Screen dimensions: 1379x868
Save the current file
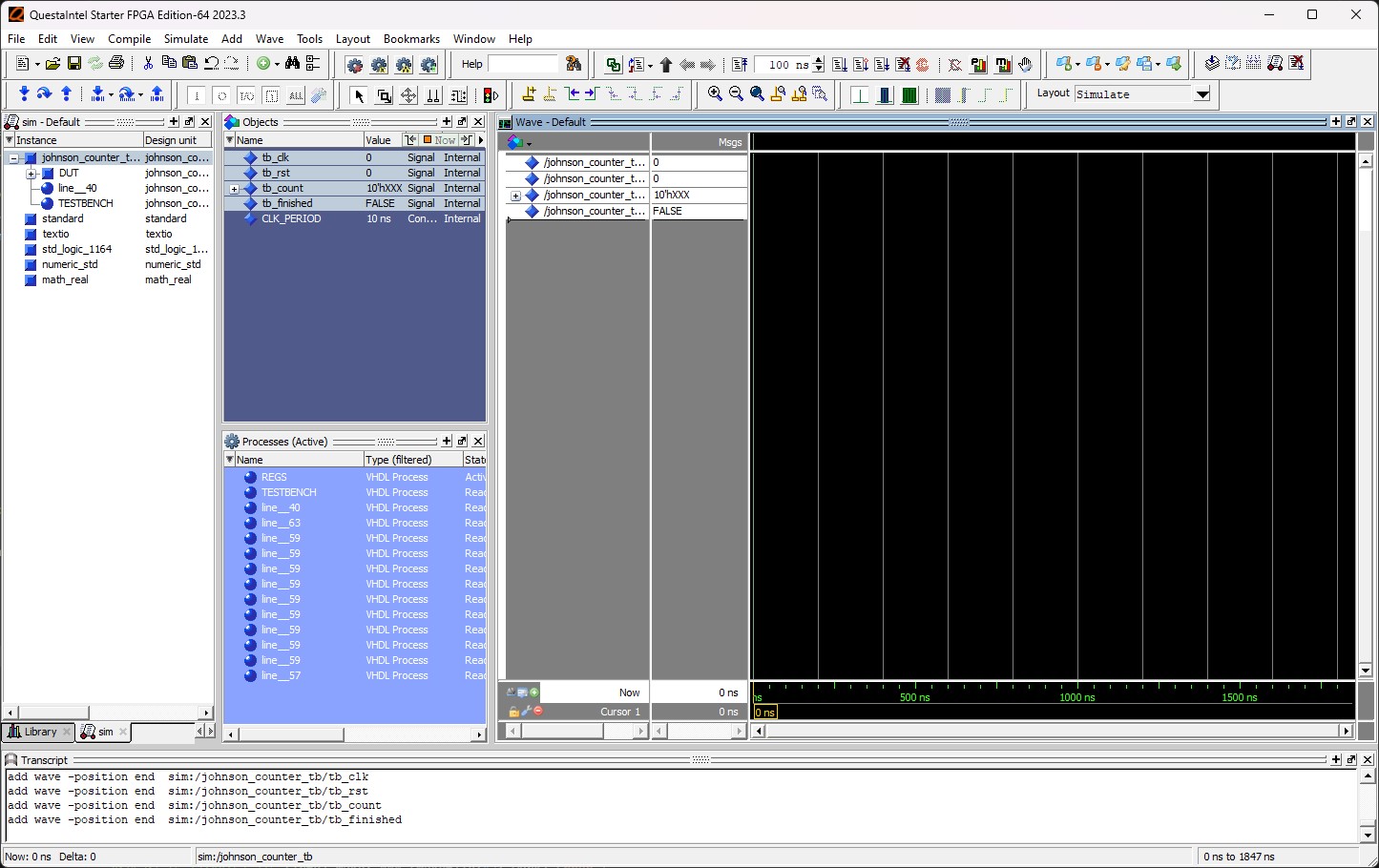point(73,64)
